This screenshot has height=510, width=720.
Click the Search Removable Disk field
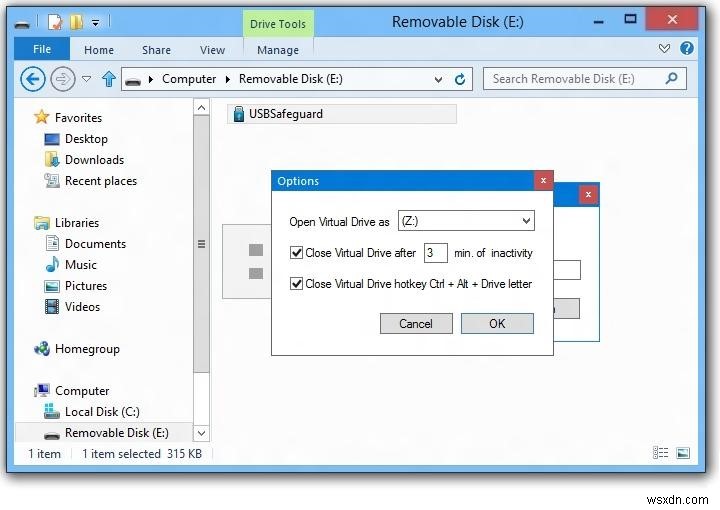coord(585,79)
